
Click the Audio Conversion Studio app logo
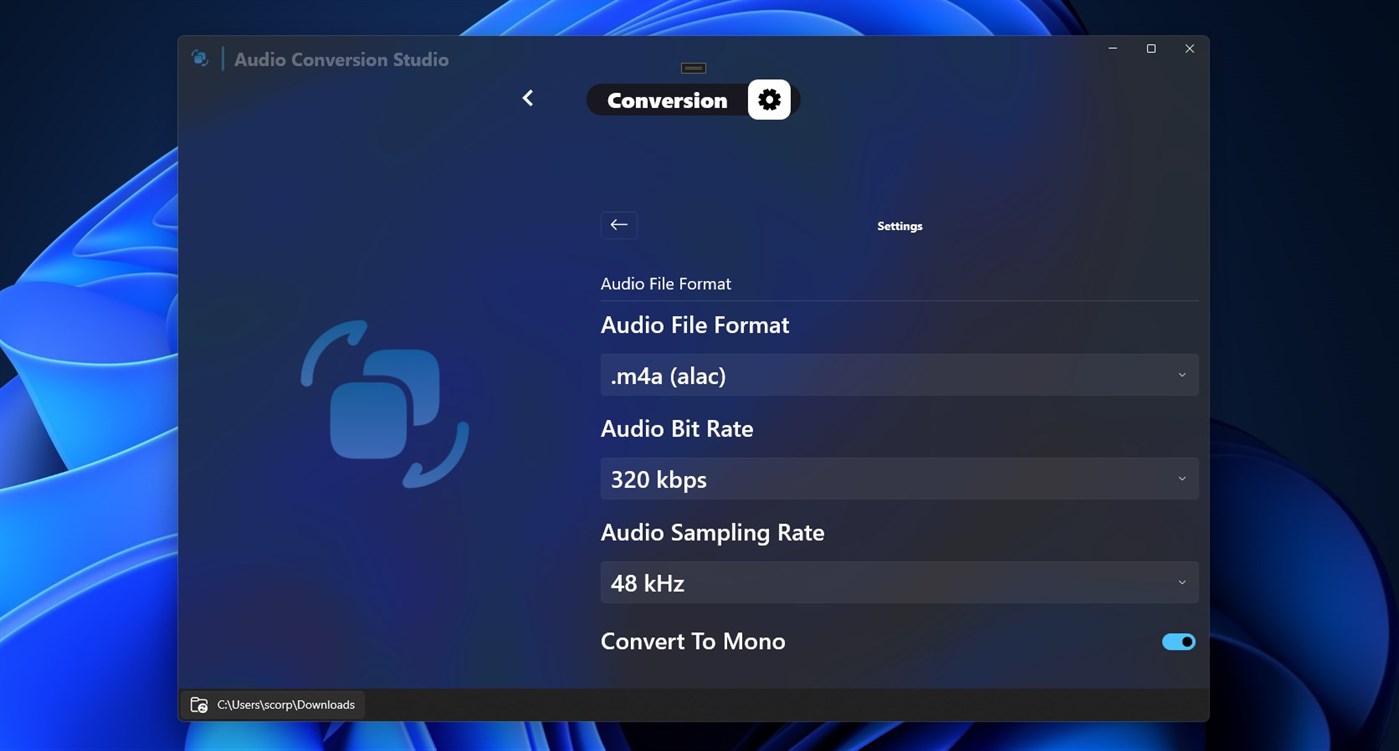point(200,58)
